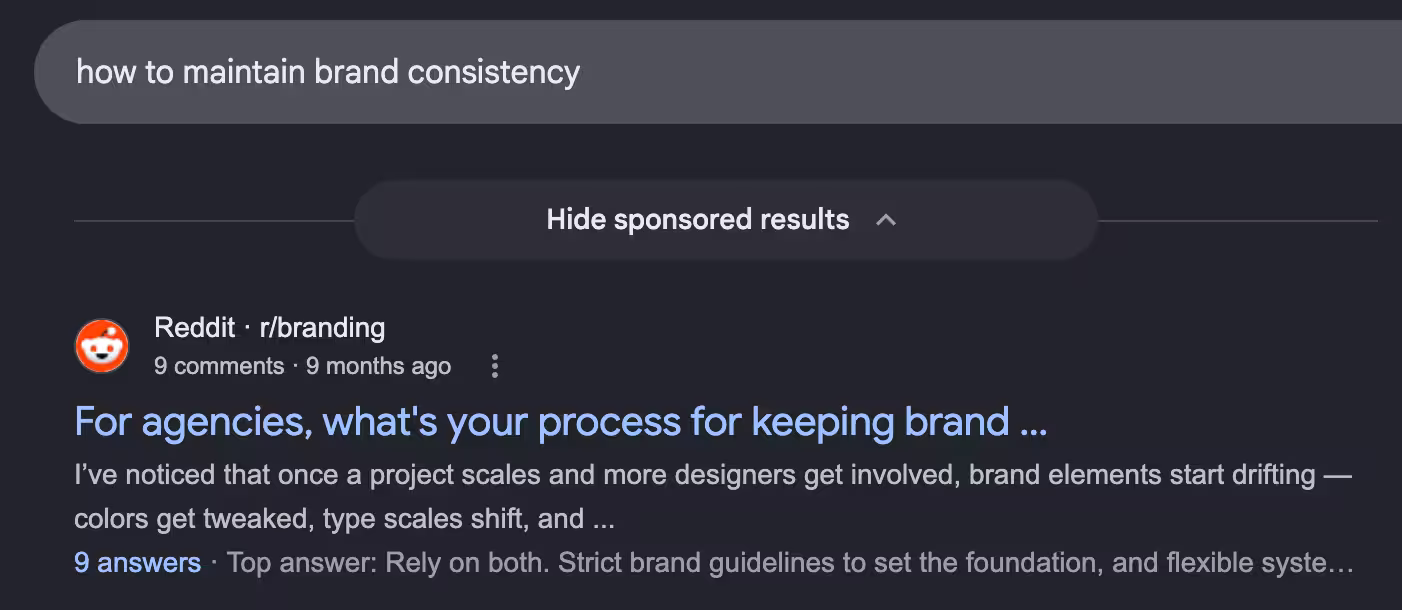
Task: Place cursor after the word "consistency" in search
Action: point(582,72)
